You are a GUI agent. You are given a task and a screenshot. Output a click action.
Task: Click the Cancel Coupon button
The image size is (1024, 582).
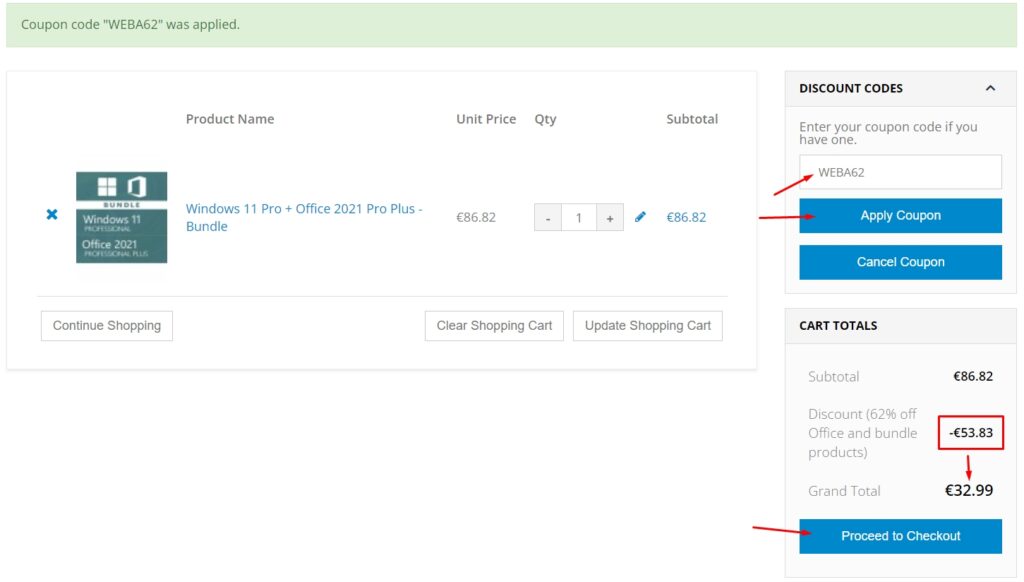click(x=900, y=262)
